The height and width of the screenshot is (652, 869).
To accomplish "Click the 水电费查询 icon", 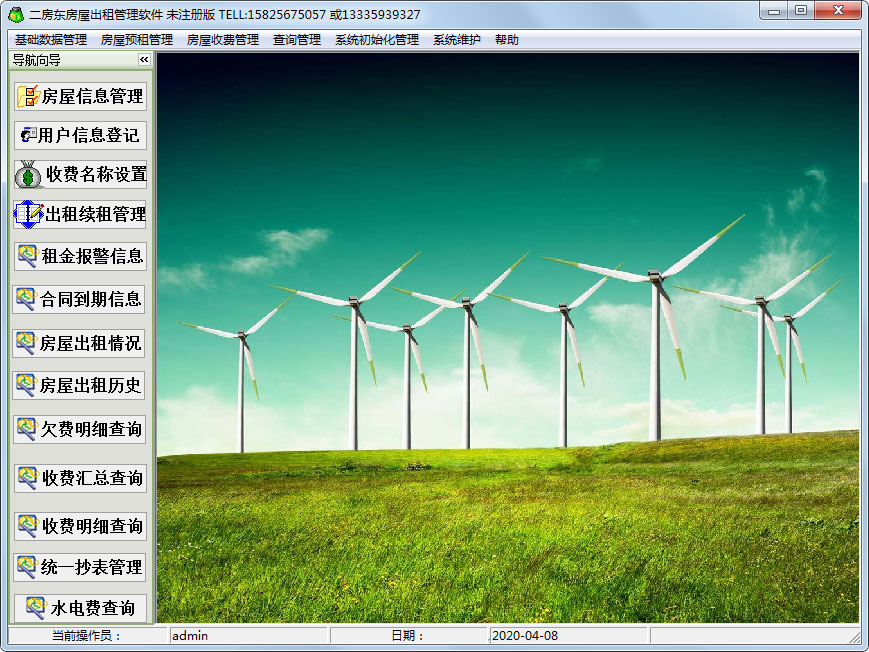I will [36, 607].
